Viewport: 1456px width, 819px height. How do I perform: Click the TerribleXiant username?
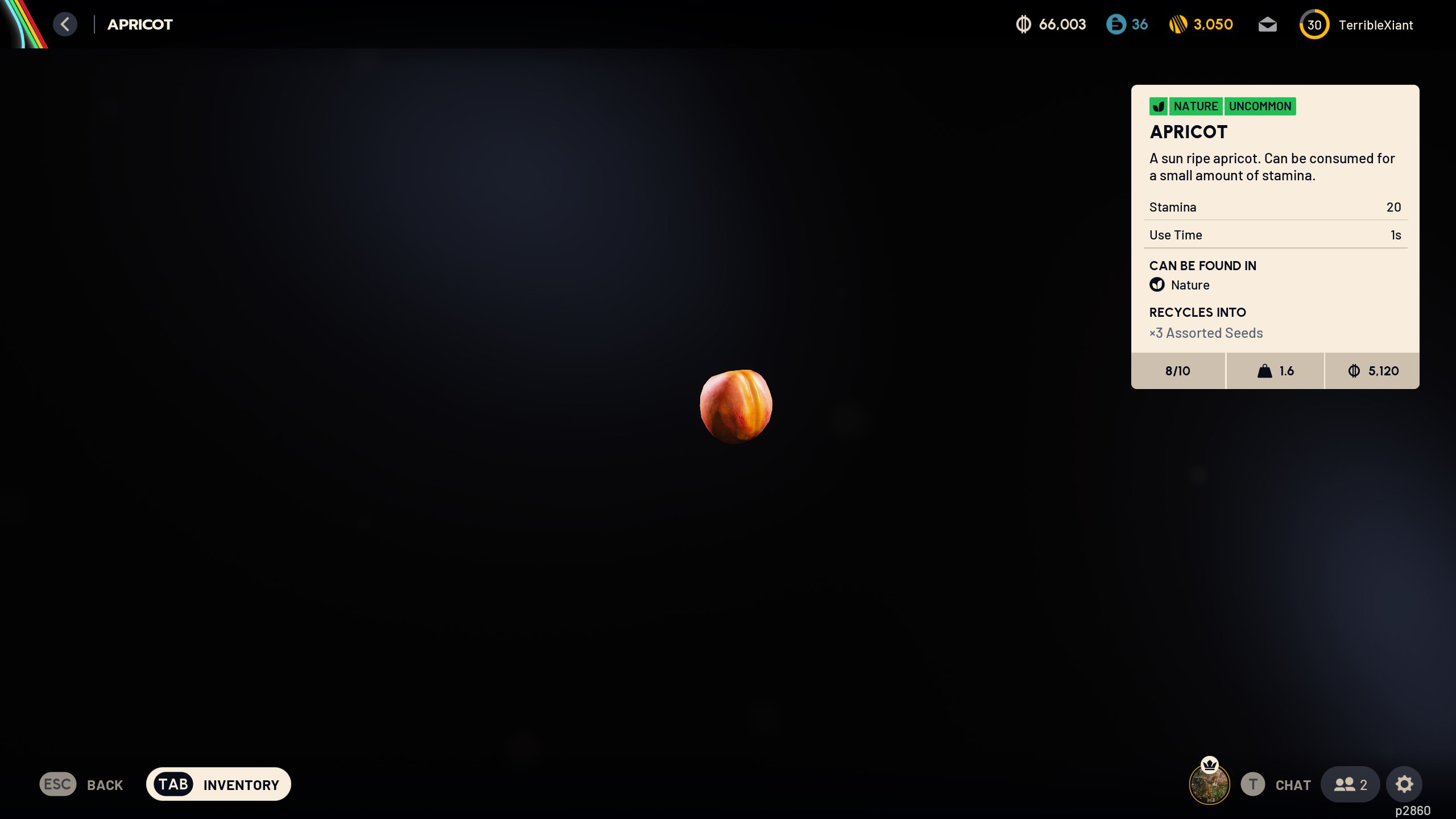[x=1375, y=25]
